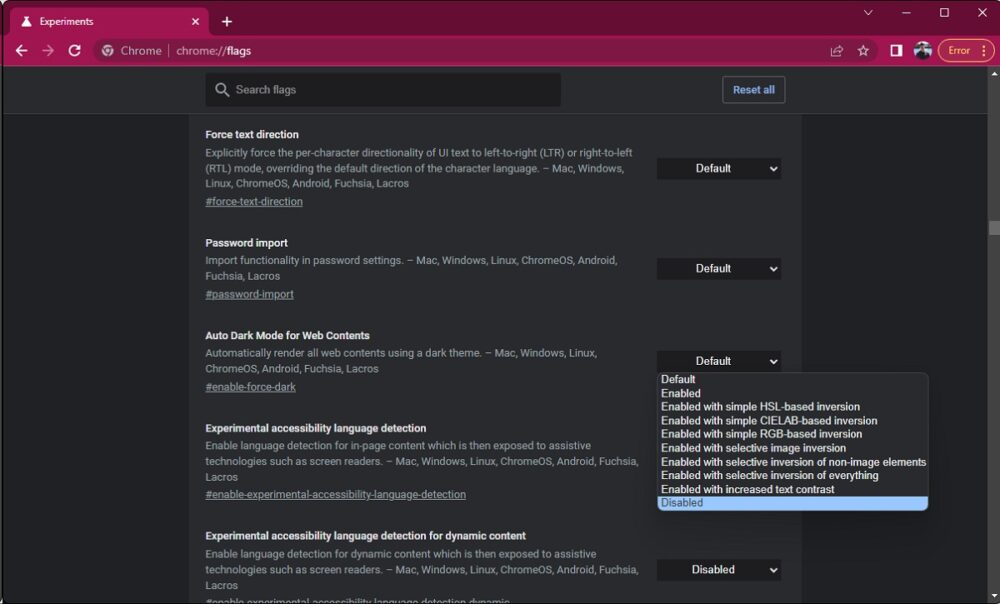Open Force text direction dropdown
Screen dimensions: 1000x604
click(718, 169)
